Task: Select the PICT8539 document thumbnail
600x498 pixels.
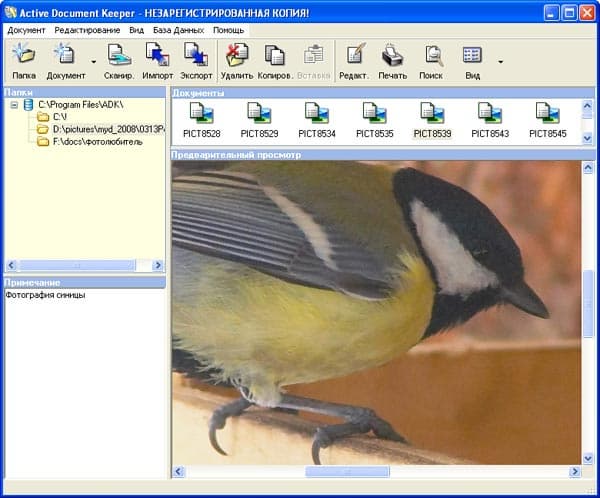Action: [x=432, y=120]
